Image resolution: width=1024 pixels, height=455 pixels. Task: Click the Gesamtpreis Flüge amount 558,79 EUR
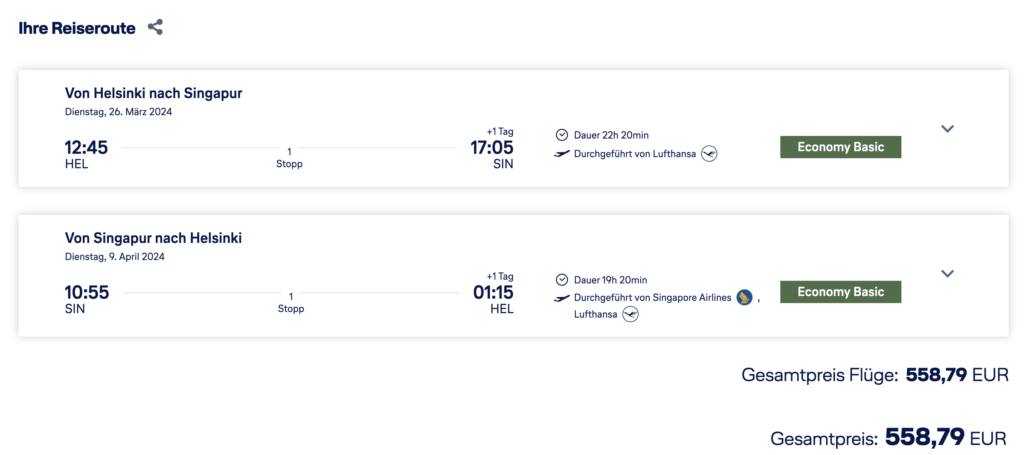point(957,376)
